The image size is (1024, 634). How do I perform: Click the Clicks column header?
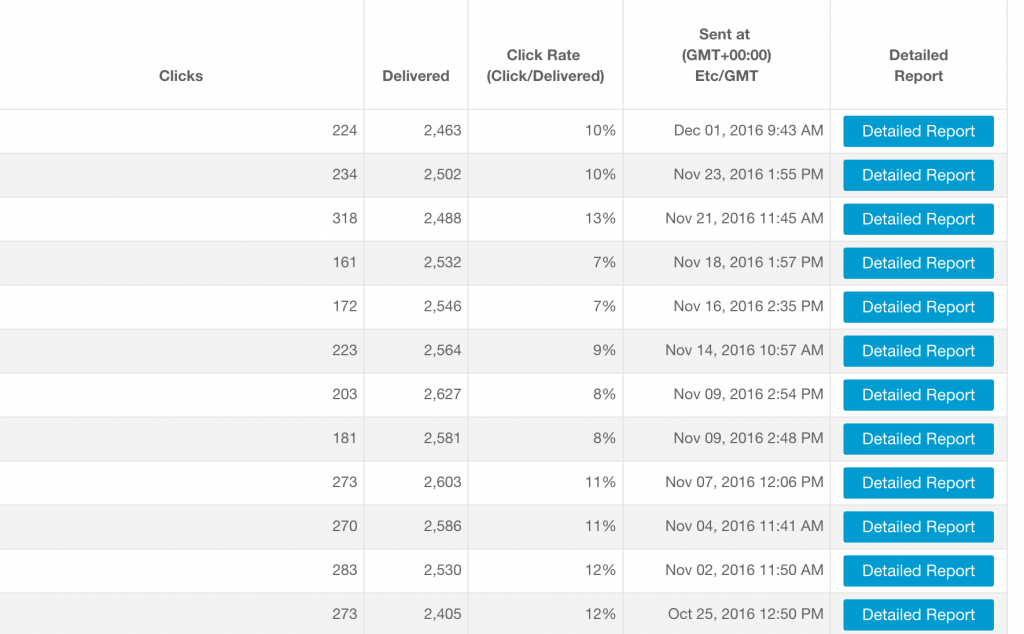pyautogui.click(x=181, y=76)
